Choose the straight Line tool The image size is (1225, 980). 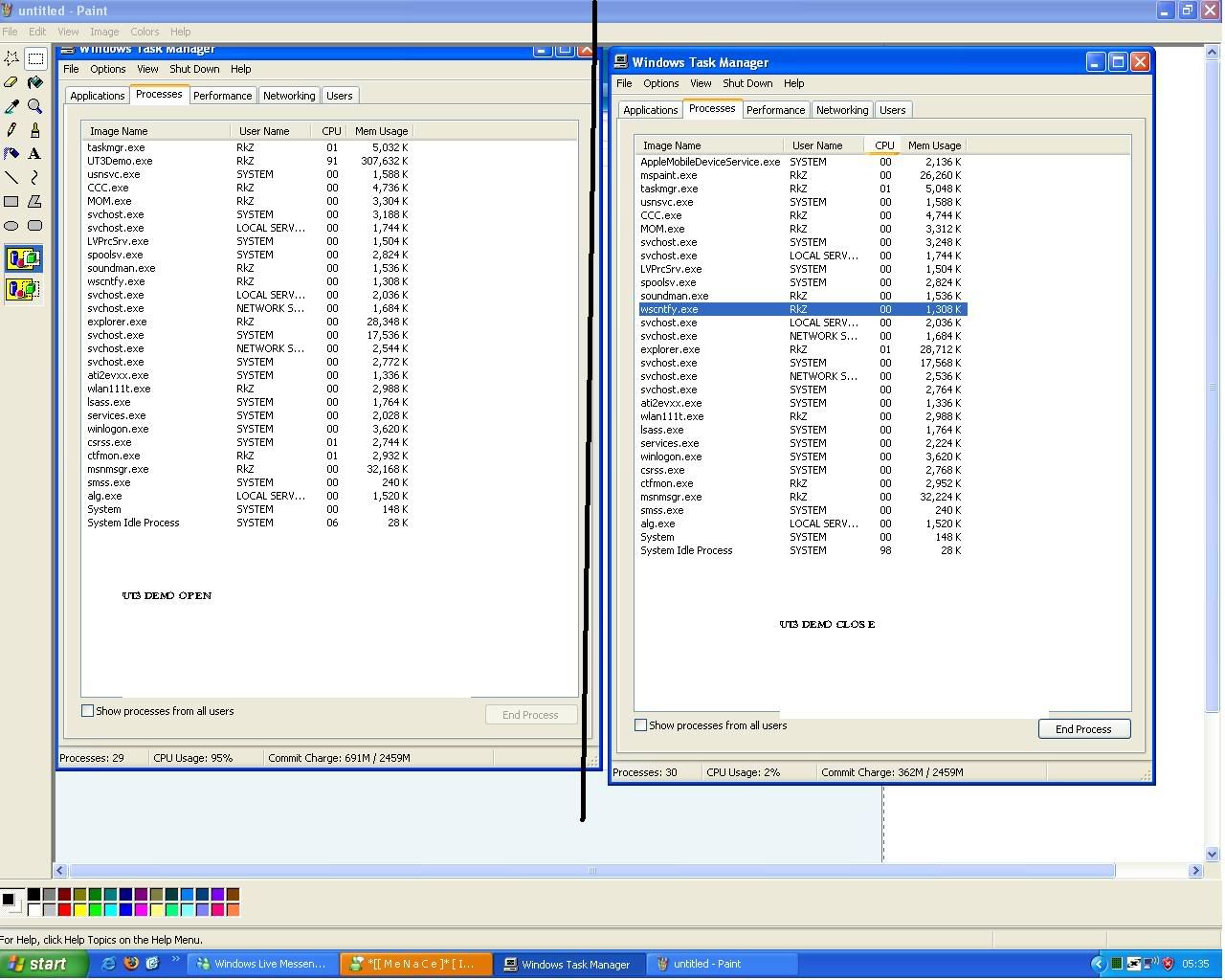(11, 177)
